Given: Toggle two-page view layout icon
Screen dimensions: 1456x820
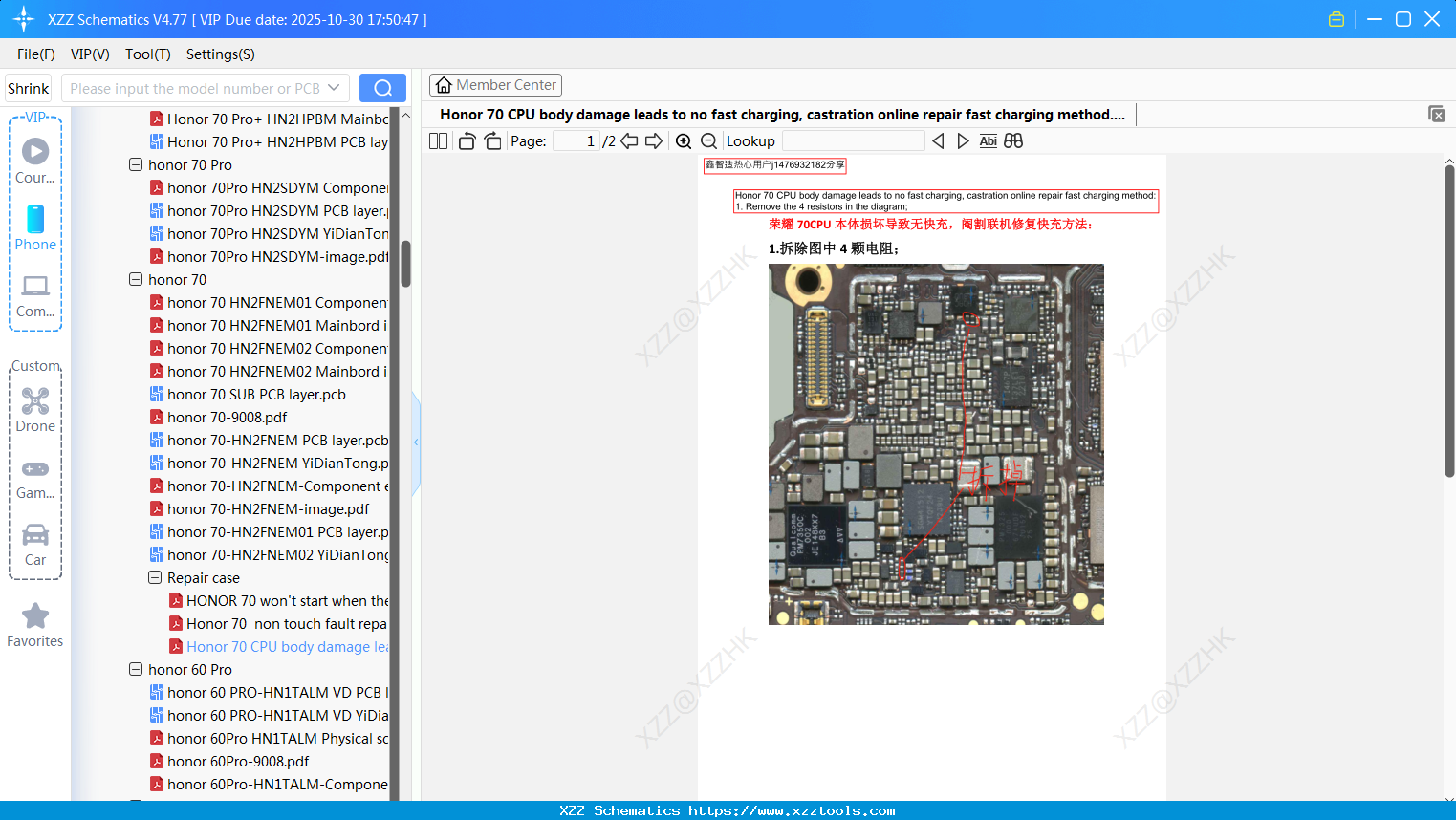Looking at the screenshot, I should click(x=438, y=140).
